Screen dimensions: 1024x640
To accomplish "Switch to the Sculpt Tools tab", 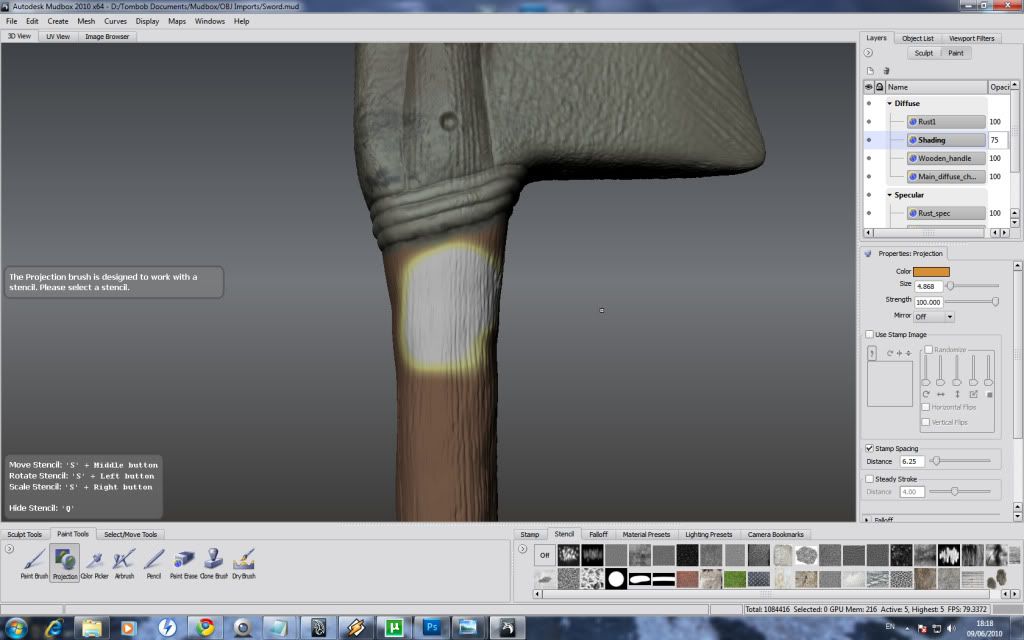I will 25,534.
